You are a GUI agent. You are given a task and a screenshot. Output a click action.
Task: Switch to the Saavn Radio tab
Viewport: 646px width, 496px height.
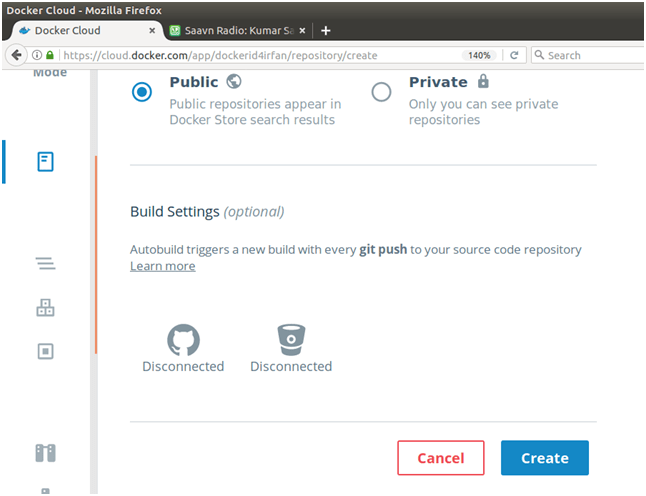click(238, 30)
